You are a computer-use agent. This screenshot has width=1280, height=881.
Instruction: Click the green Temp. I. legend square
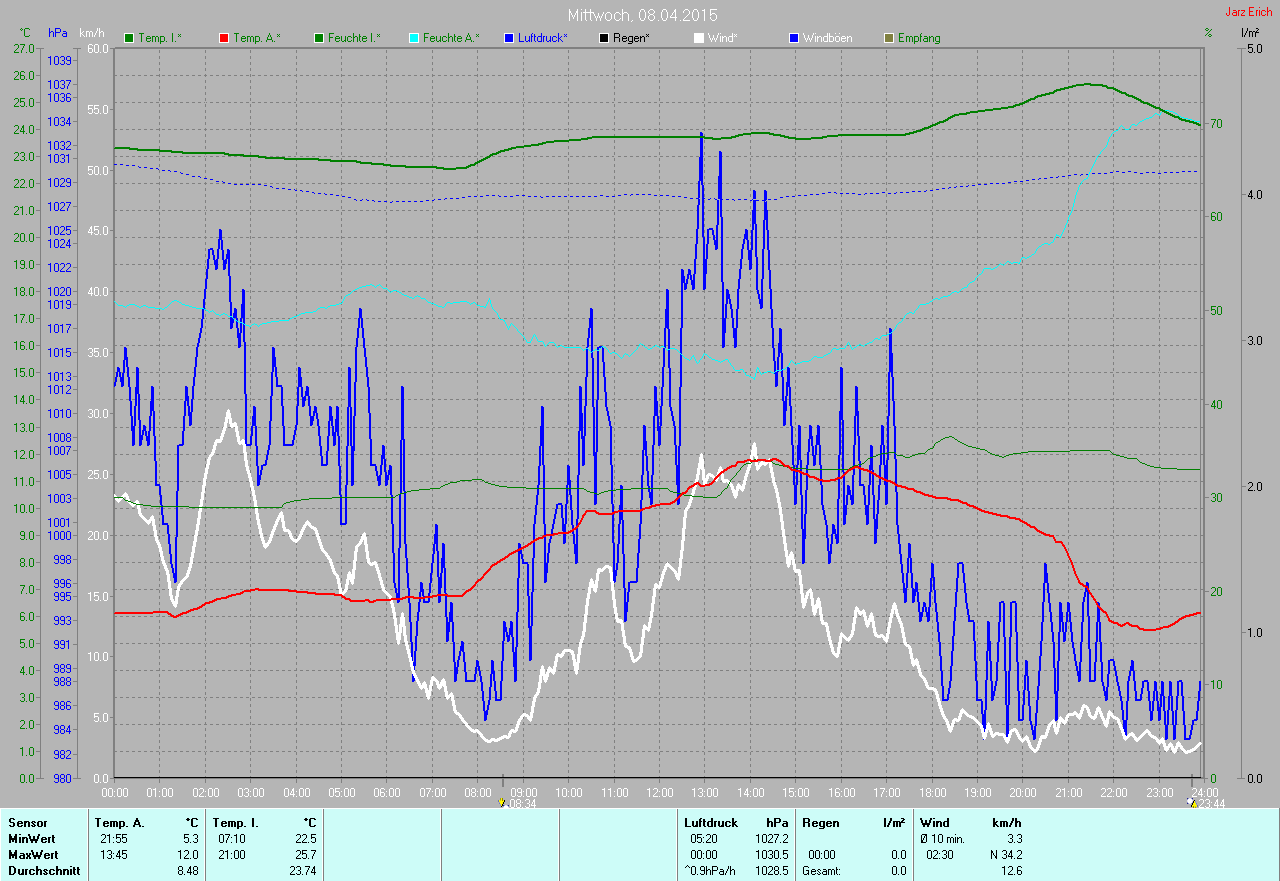tap(129, 38)
